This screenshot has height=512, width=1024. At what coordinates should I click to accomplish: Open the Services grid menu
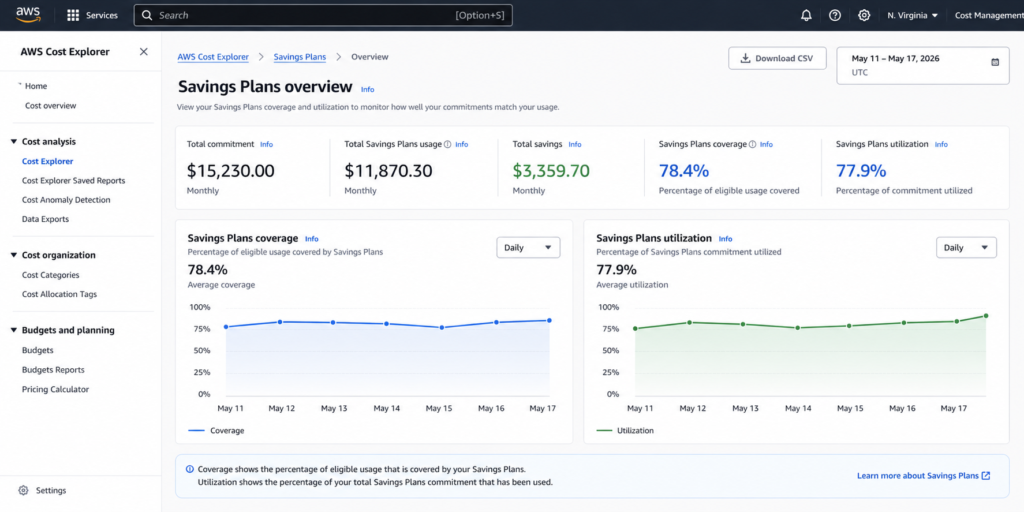[73, 15]
